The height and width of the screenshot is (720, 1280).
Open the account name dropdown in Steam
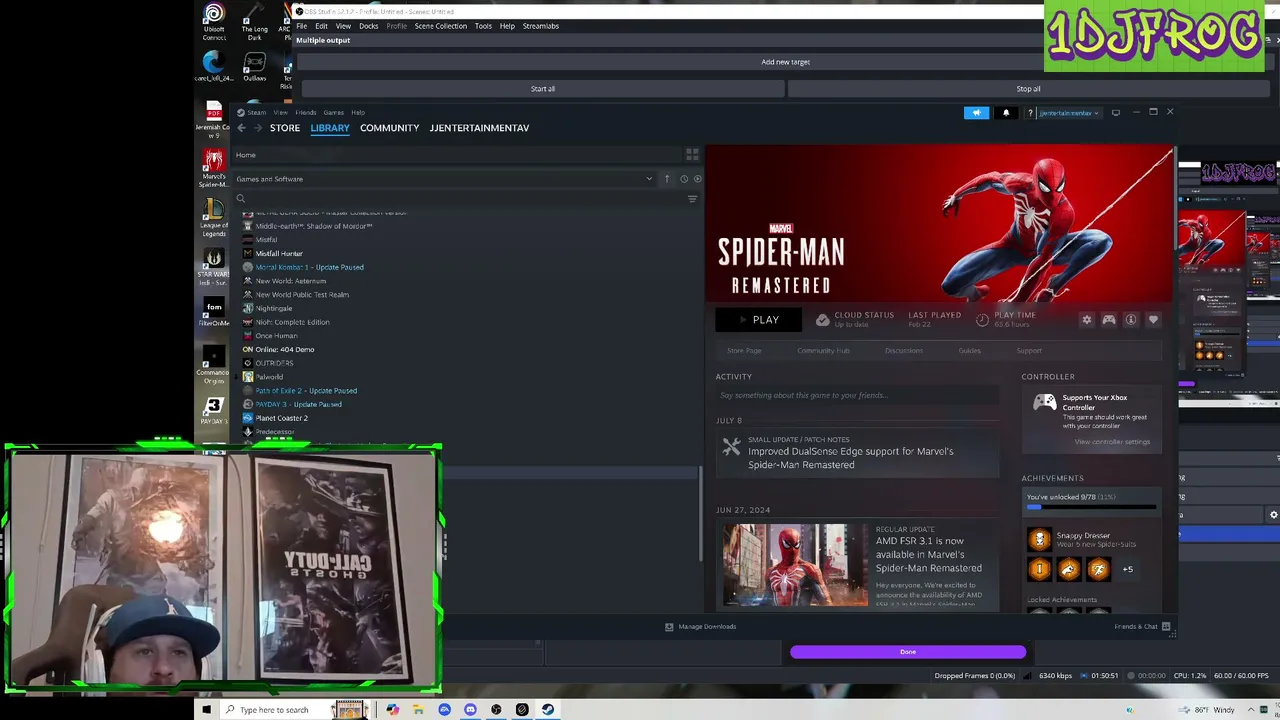pos(1069,113)
